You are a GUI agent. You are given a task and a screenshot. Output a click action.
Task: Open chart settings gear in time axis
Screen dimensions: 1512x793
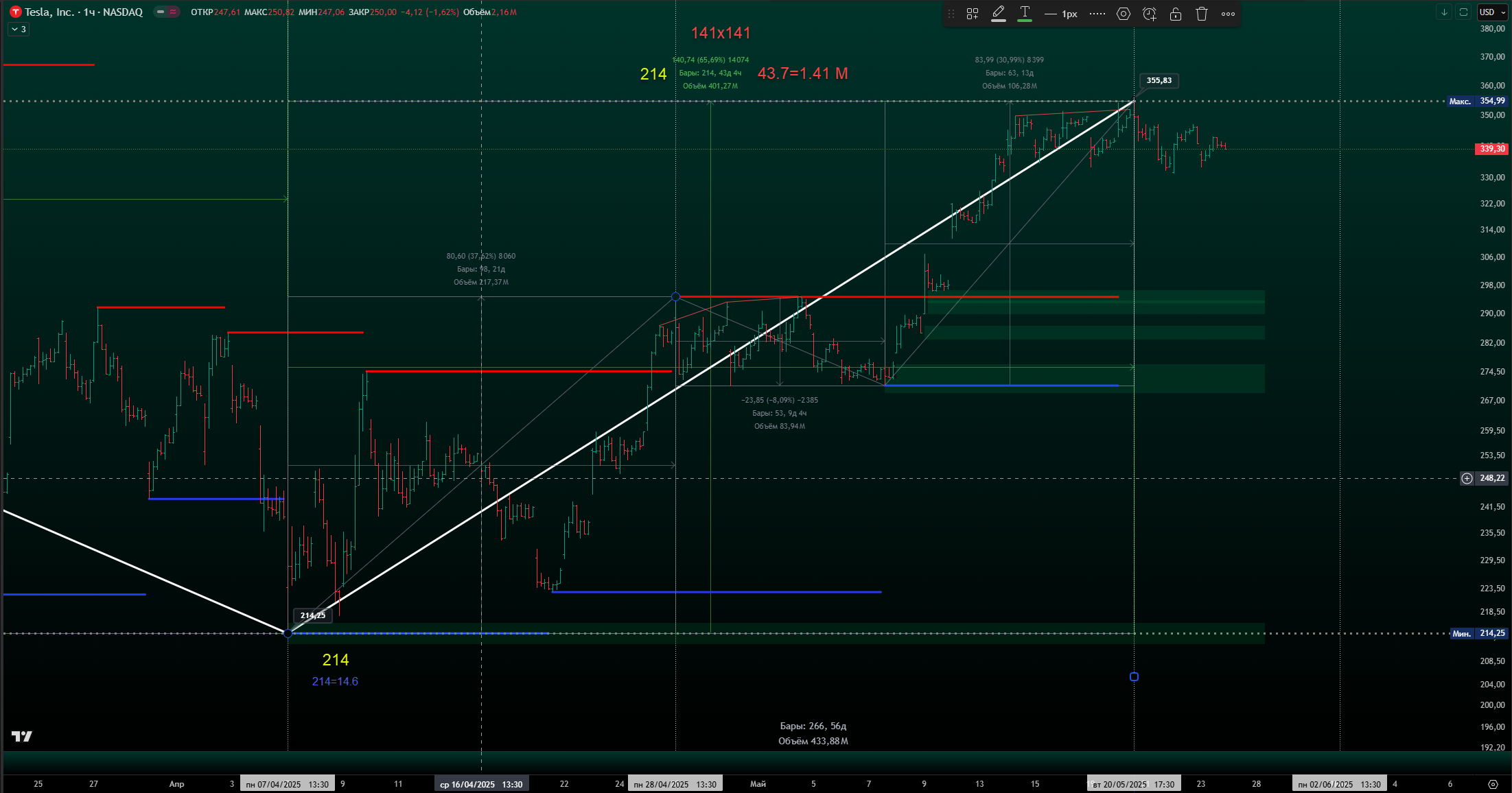pyautogui.click(x=1493, y=784)
